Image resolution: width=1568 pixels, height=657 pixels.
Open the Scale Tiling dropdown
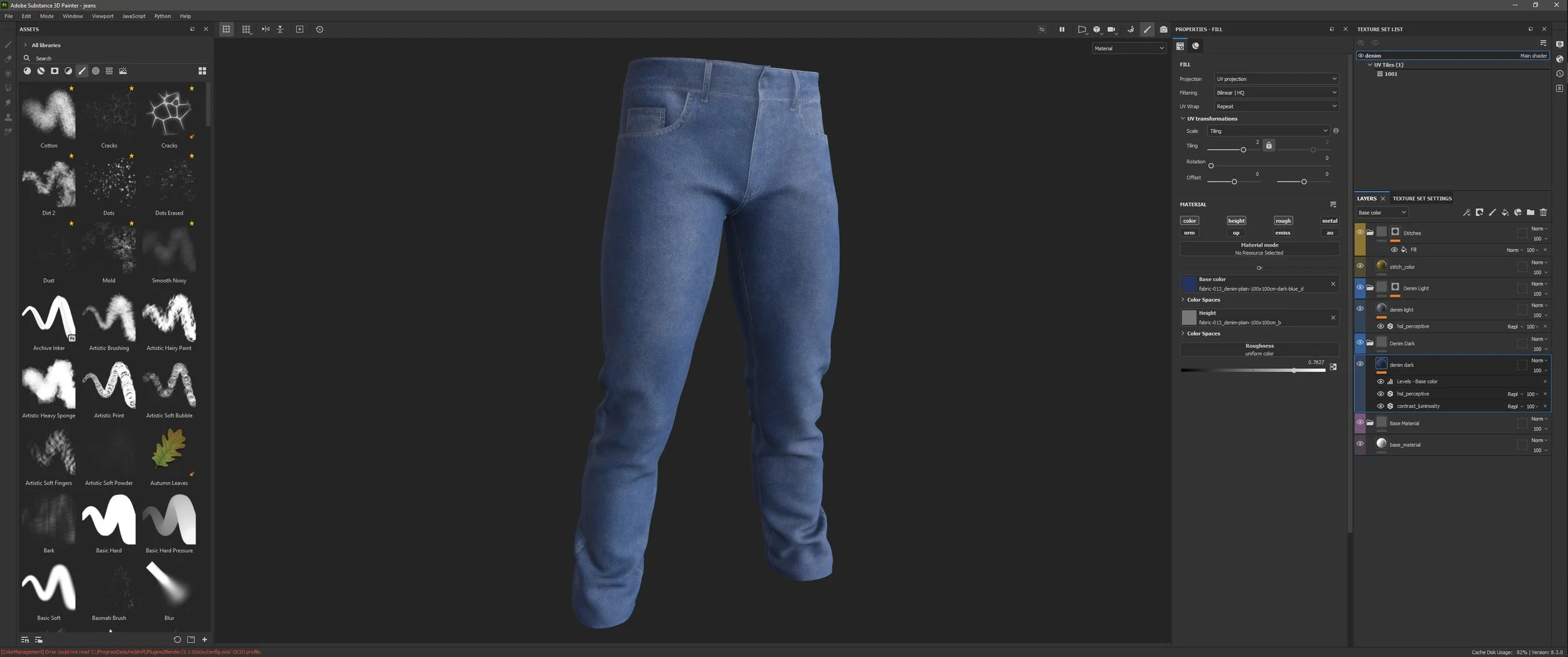click(1268, 131)
